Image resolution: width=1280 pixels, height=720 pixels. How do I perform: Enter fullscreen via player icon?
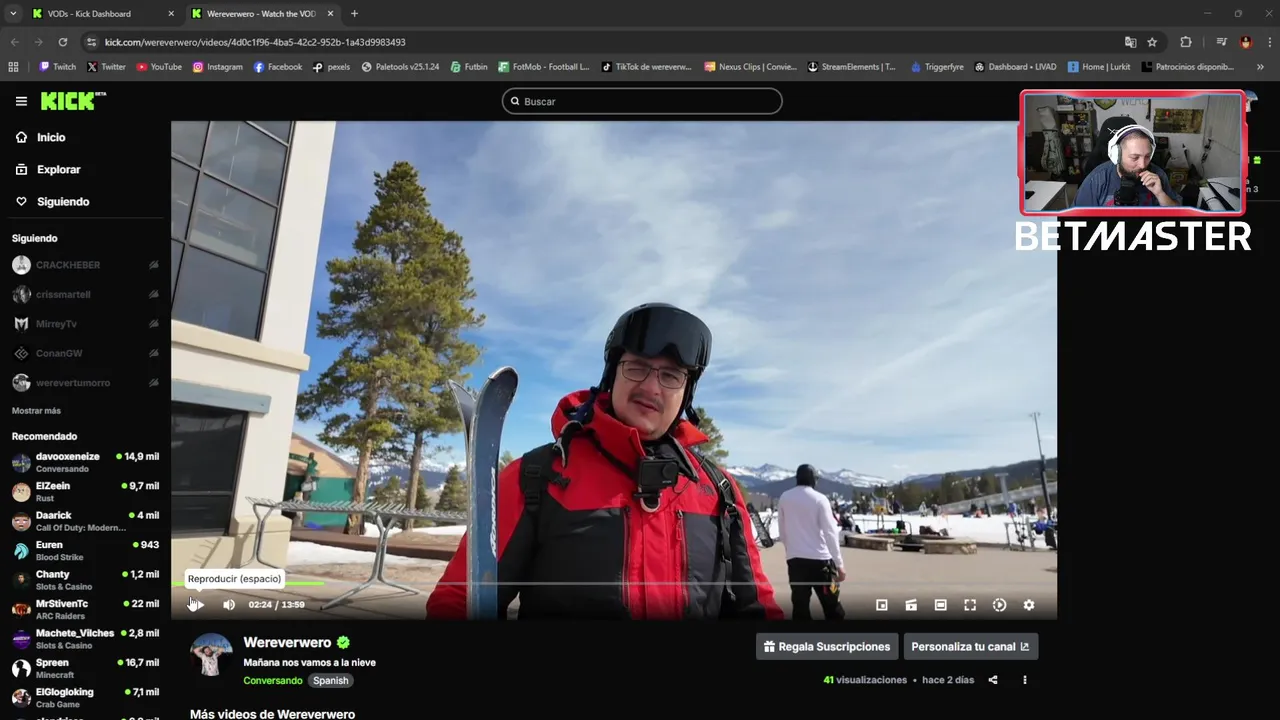tap(970, 605)
